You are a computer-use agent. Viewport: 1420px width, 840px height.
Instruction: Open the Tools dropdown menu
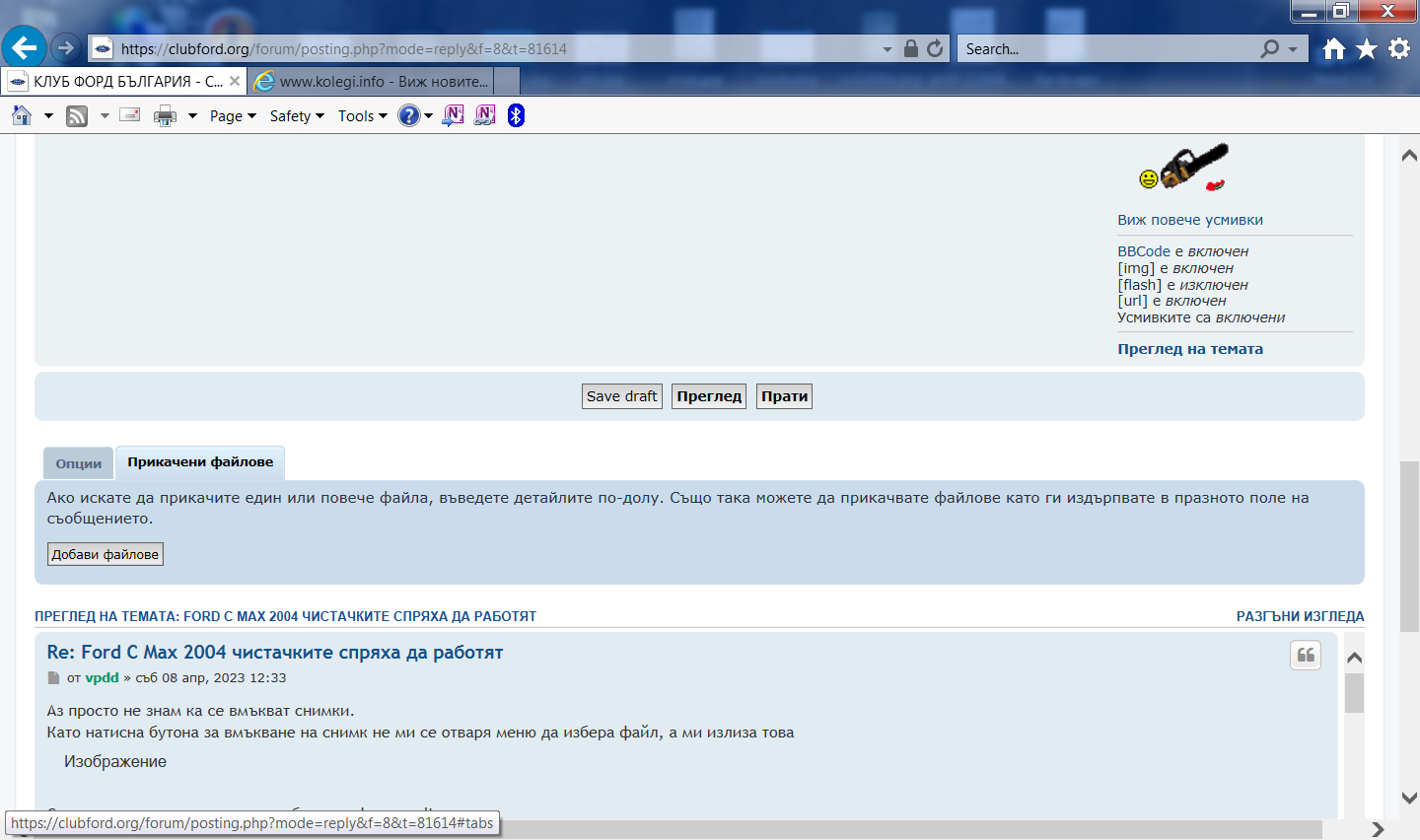coord(362,116)
